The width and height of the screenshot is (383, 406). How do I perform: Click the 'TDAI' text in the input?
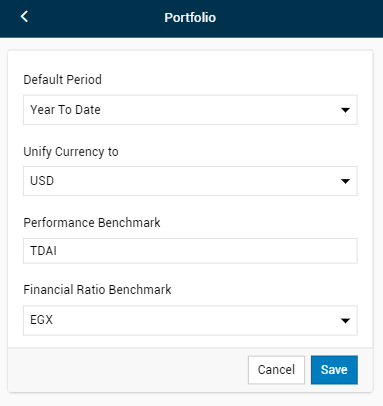coord(43,251)
